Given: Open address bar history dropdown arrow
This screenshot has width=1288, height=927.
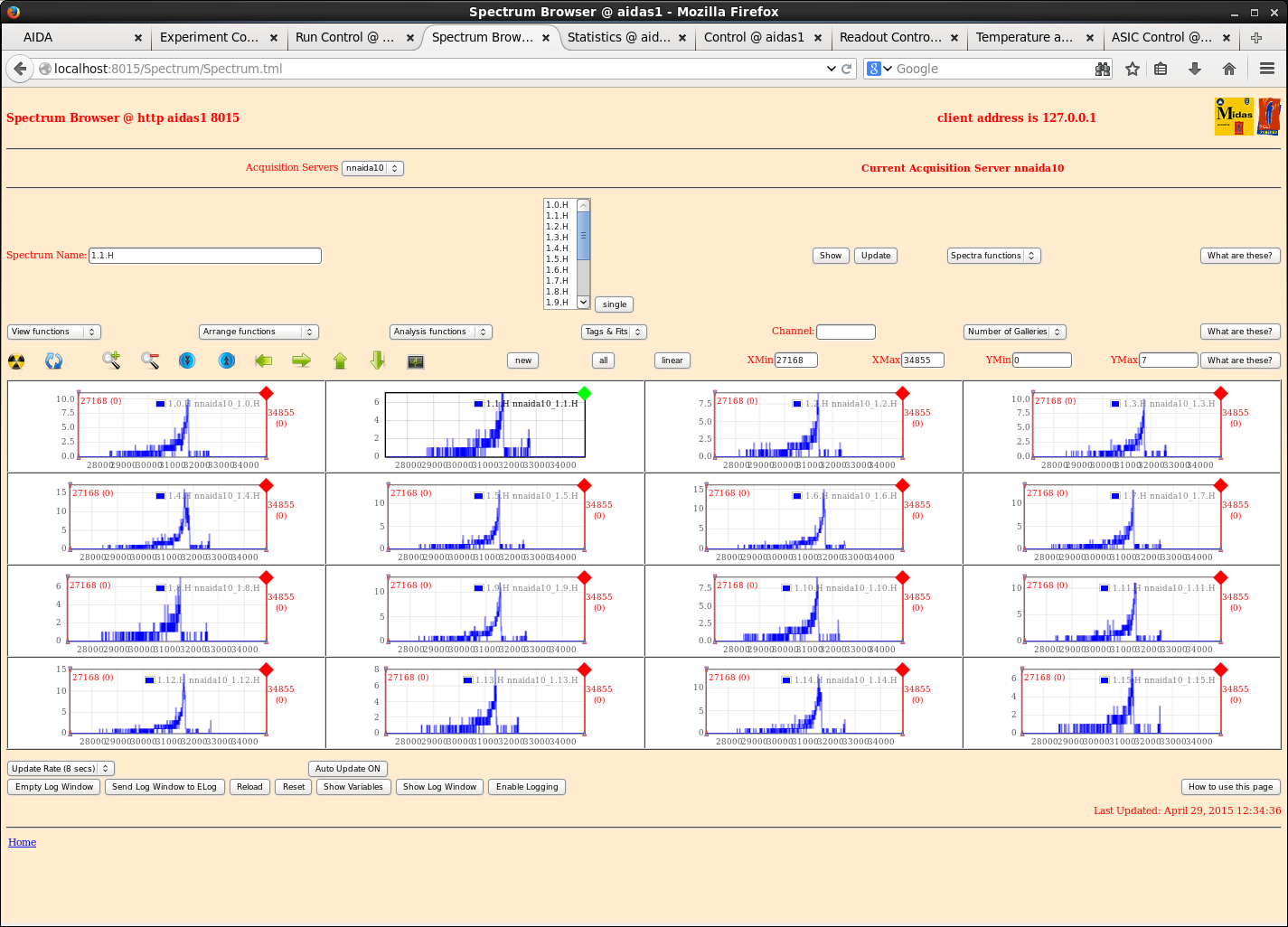Looking at the screenshot, I should coord(832,69).
